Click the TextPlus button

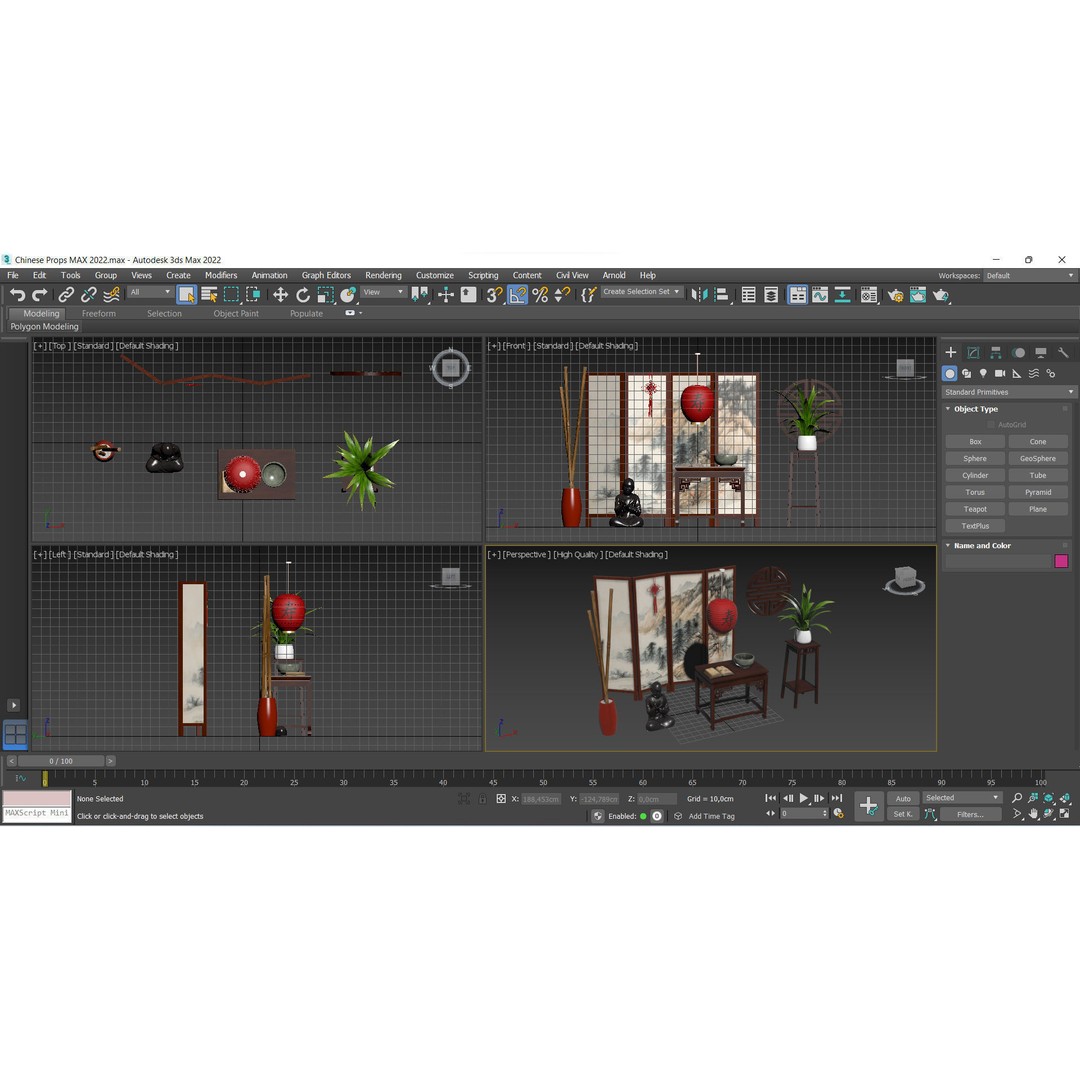point(975,526)
